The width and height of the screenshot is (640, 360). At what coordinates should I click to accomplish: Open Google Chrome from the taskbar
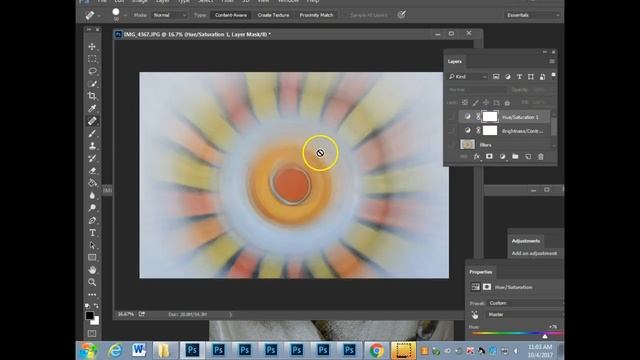coord(376,350)
